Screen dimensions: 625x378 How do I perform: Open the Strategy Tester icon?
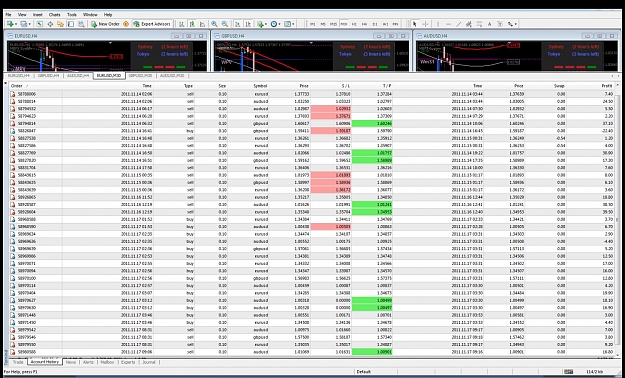[81, 24]
